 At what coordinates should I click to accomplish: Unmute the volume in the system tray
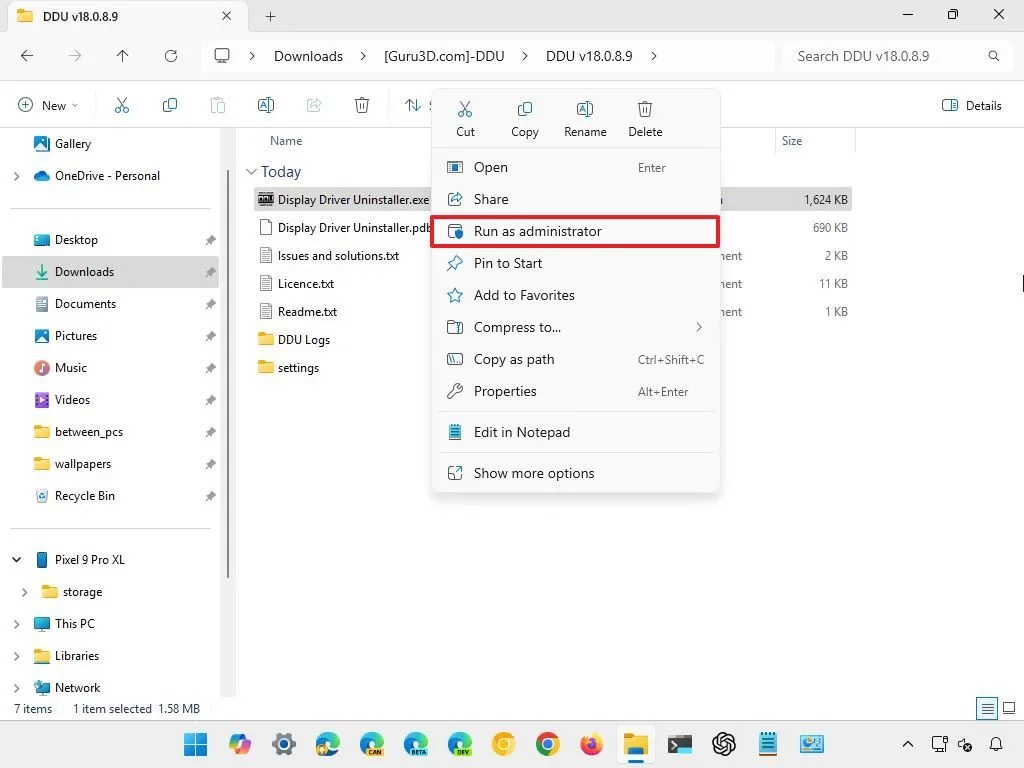click(964, 745)
